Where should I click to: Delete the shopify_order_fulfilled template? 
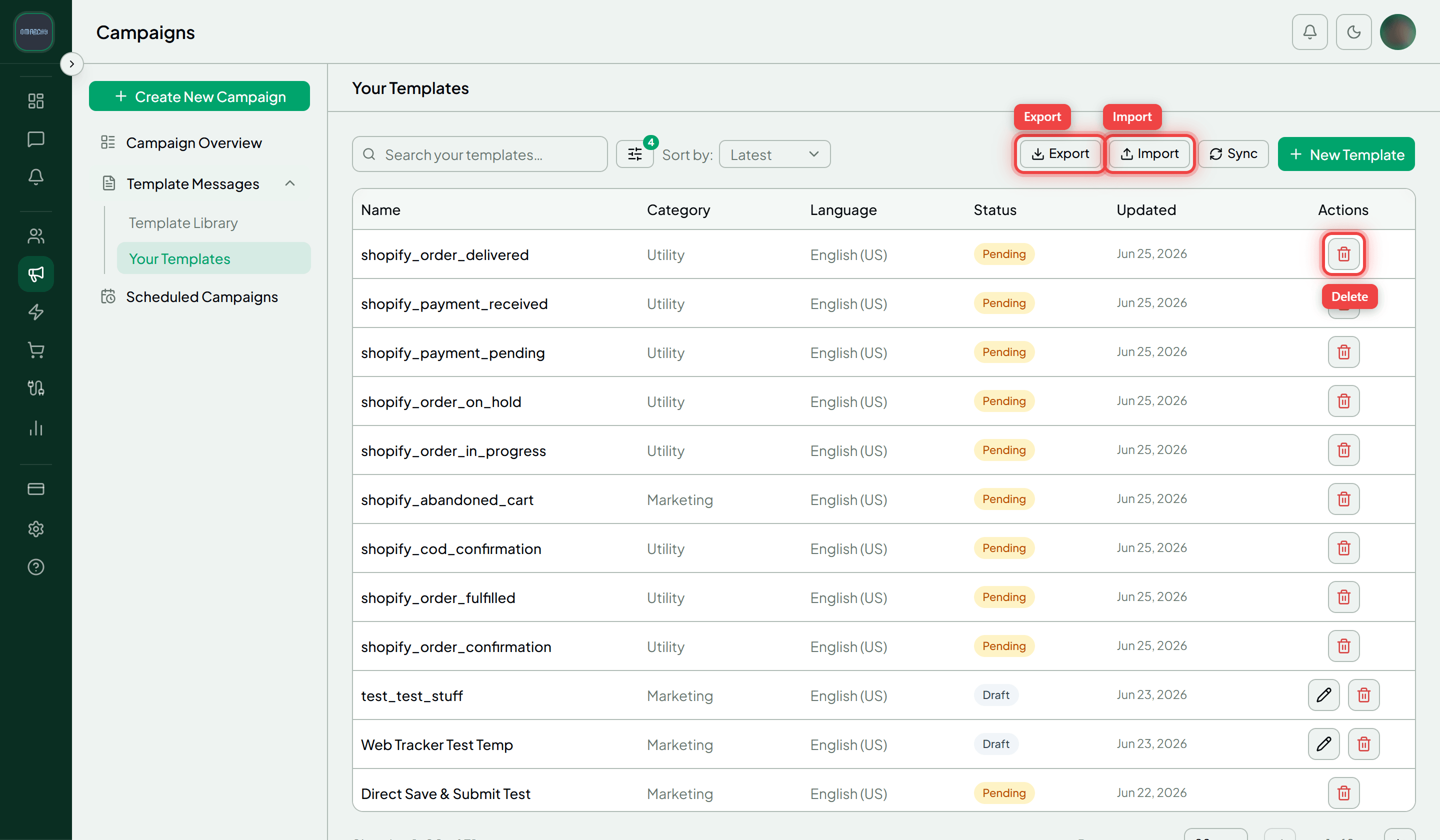coord(1343,597)
